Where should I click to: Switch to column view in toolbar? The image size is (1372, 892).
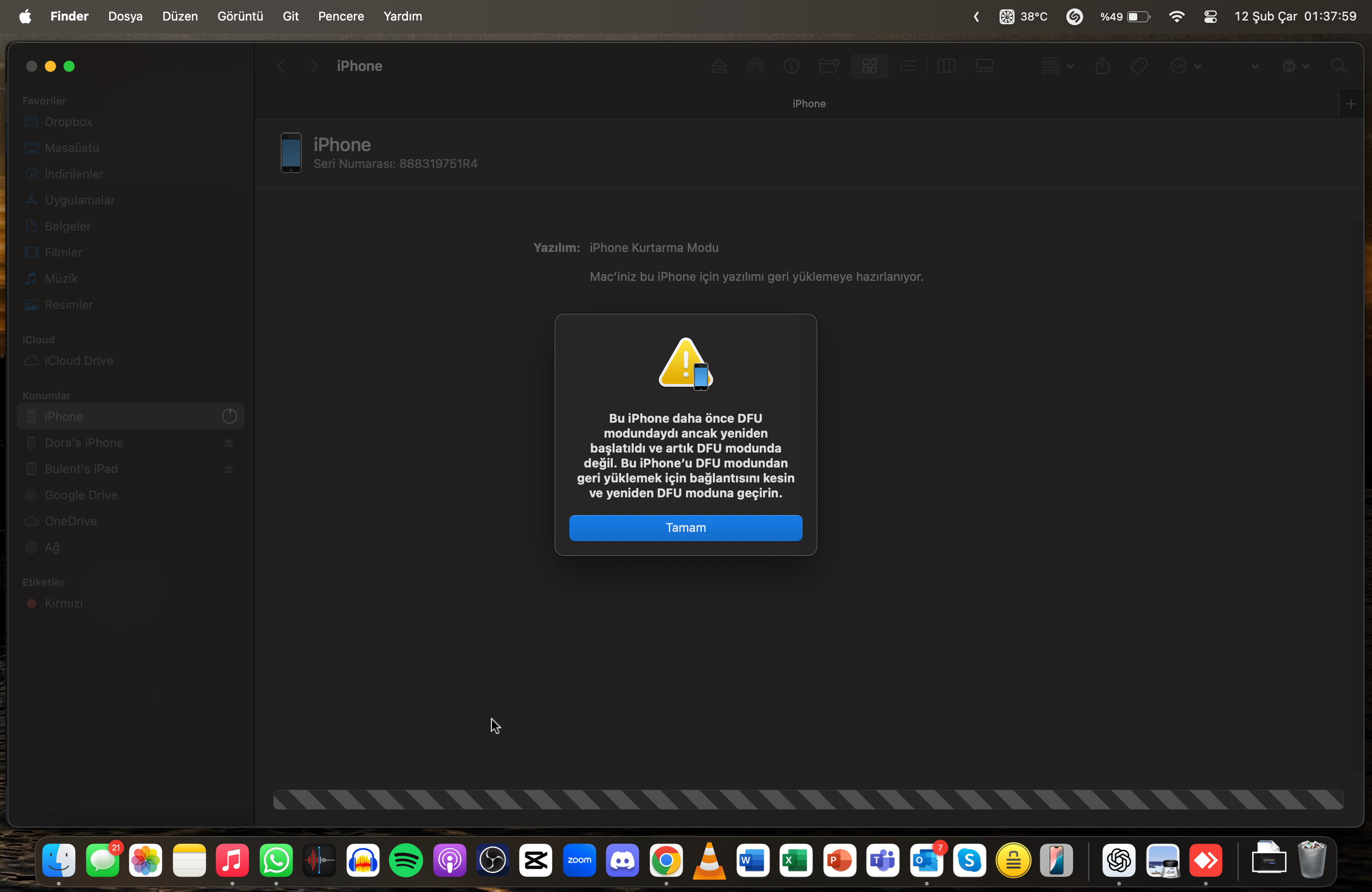click(x=946, y=66)
